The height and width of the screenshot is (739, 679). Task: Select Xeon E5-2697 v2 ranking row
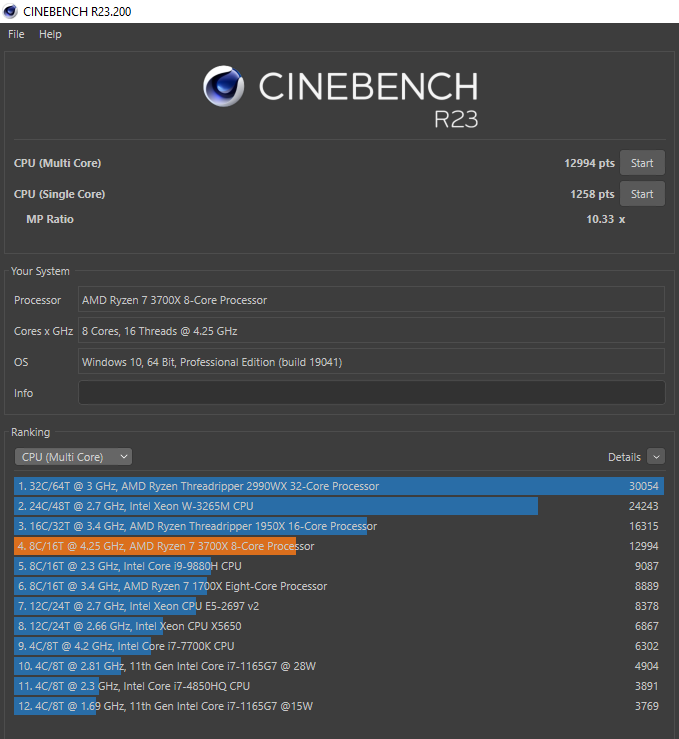pyautogui.click(x=339, y=606)
